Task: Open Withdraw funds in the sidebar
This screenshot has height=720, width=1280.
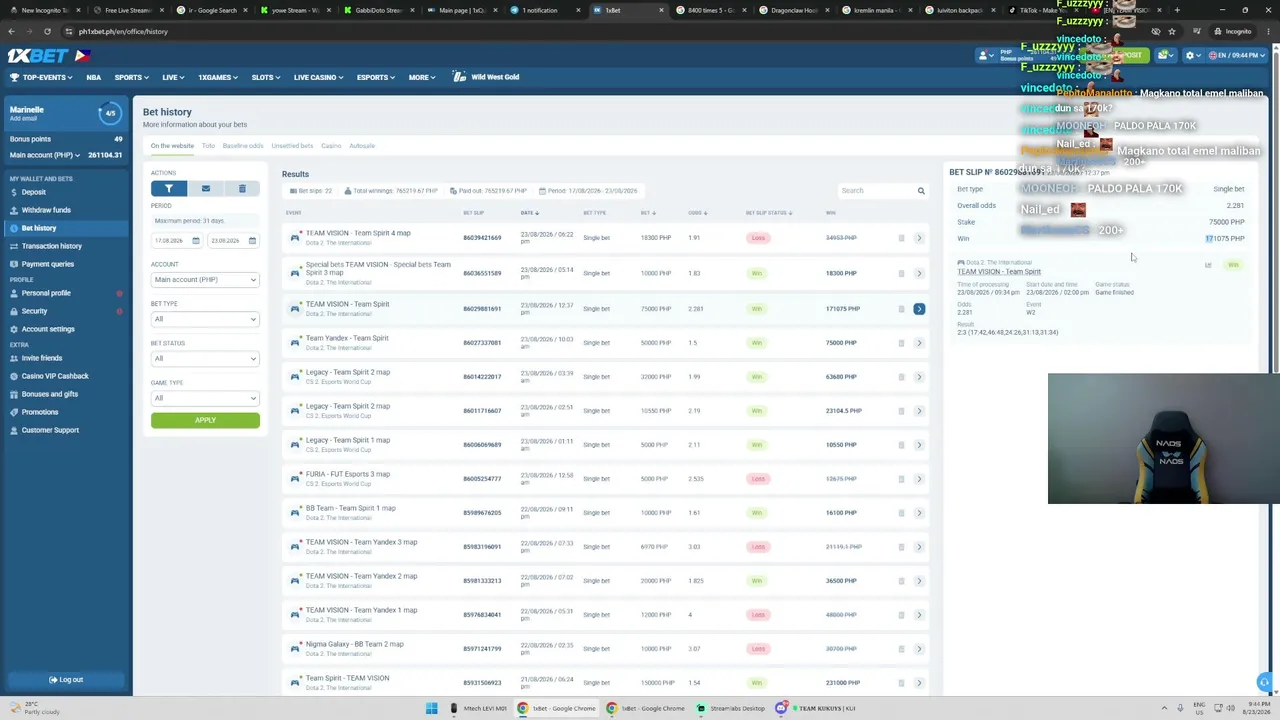Action: [46, 210]
